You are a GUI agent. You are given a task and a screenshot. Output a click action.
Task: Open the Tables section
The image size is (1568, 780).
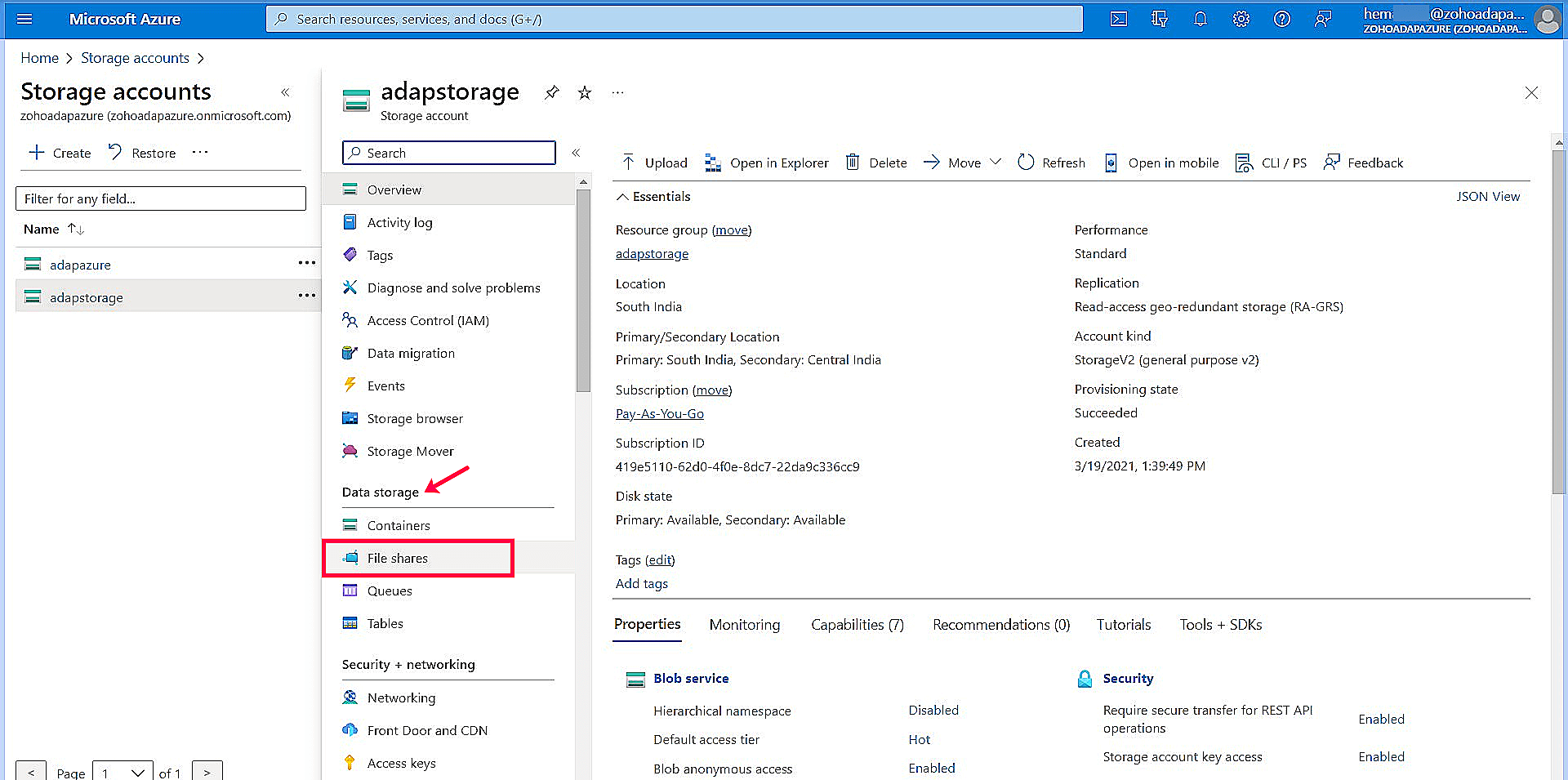385,623
